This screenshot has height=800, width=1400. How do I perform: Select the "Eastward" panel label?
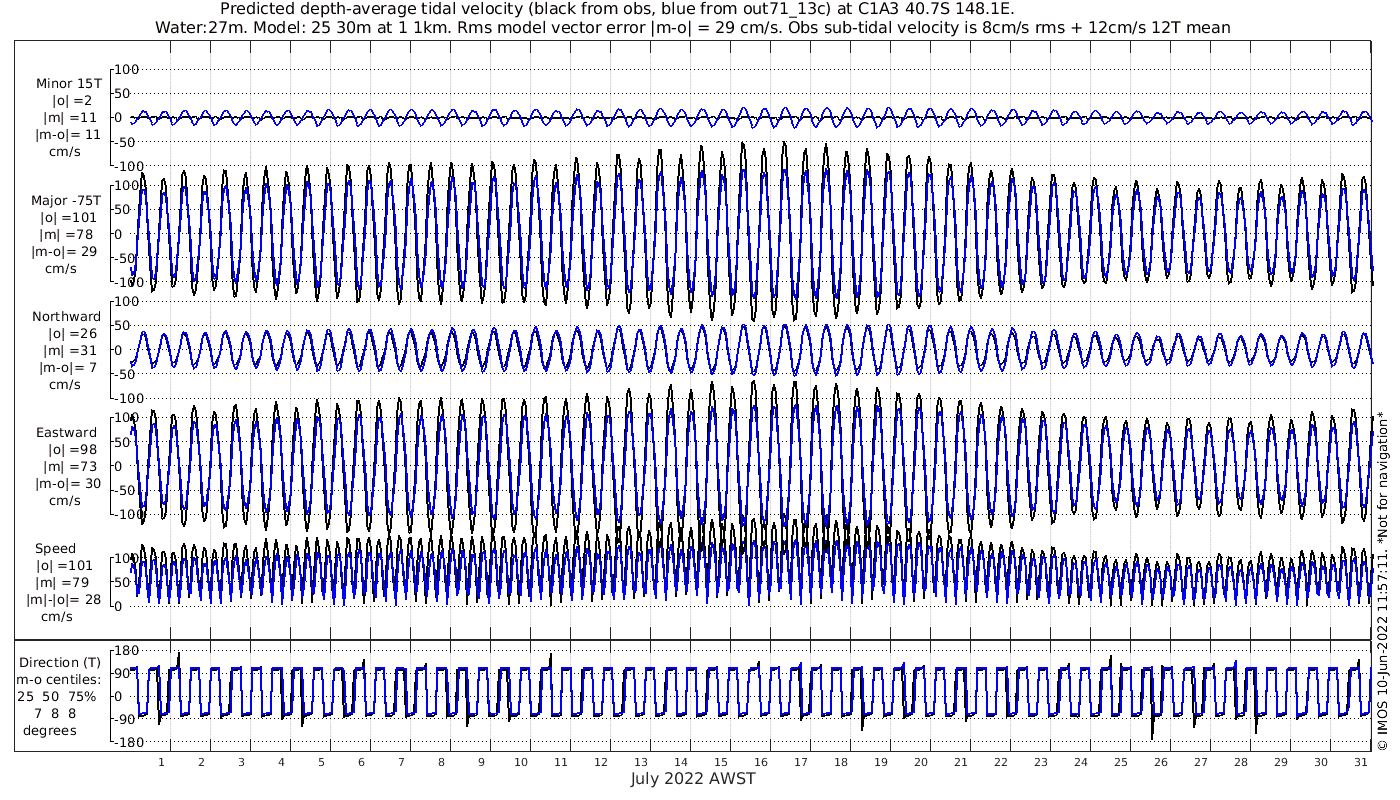pos(66,433)
